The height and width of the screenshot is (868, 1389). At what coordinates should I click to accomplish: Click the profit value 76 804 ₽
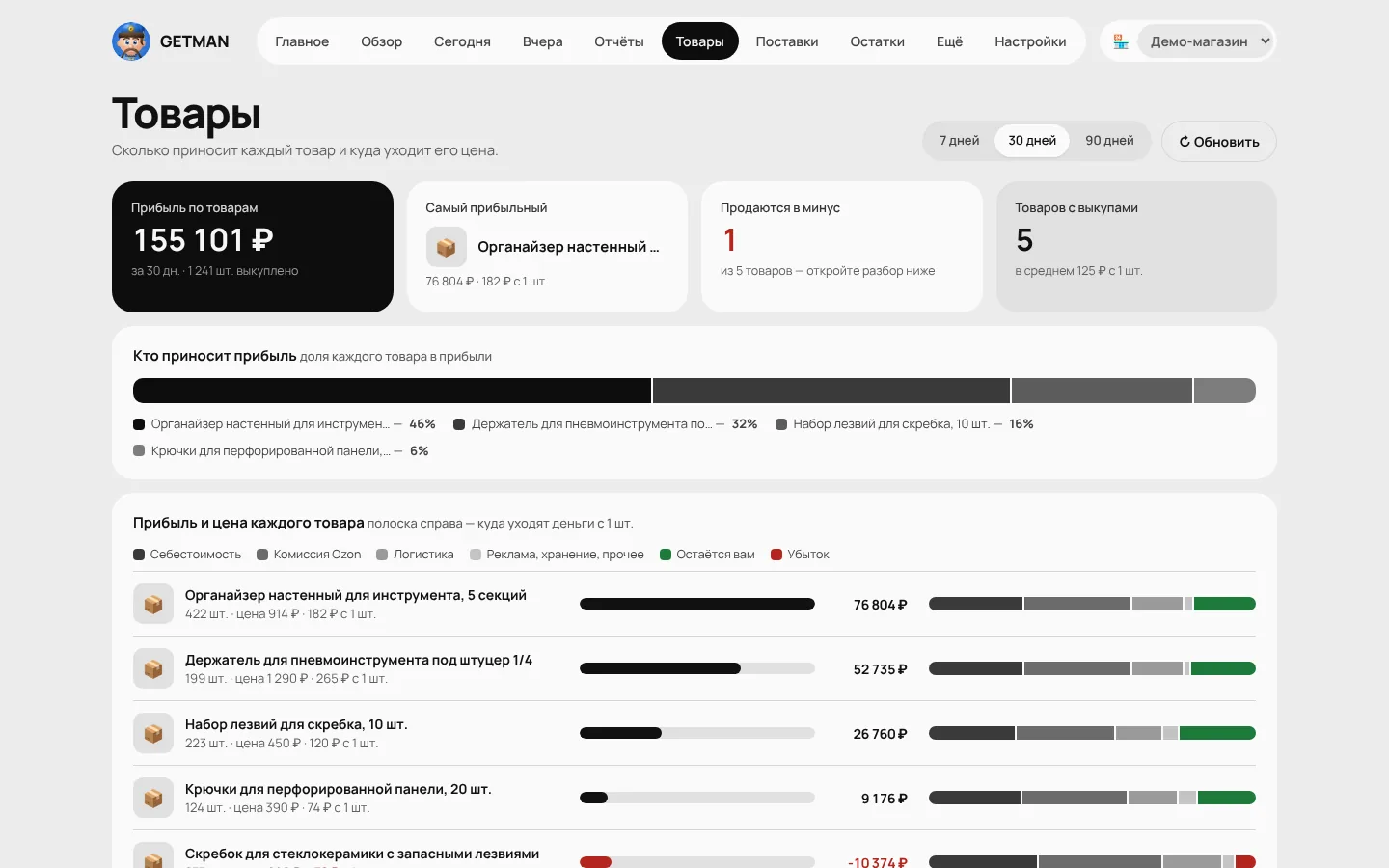tap(881, 605)
